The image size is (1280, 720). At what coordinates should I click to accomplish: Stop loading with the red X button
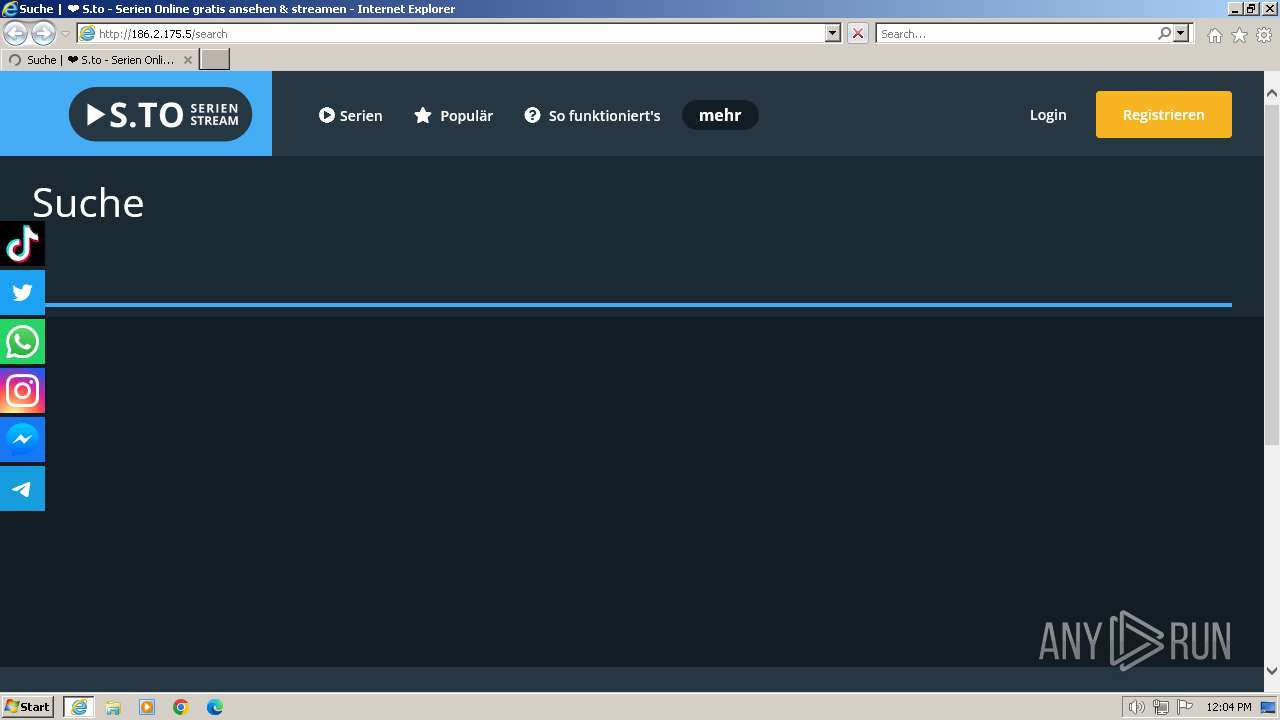[858, 33]
